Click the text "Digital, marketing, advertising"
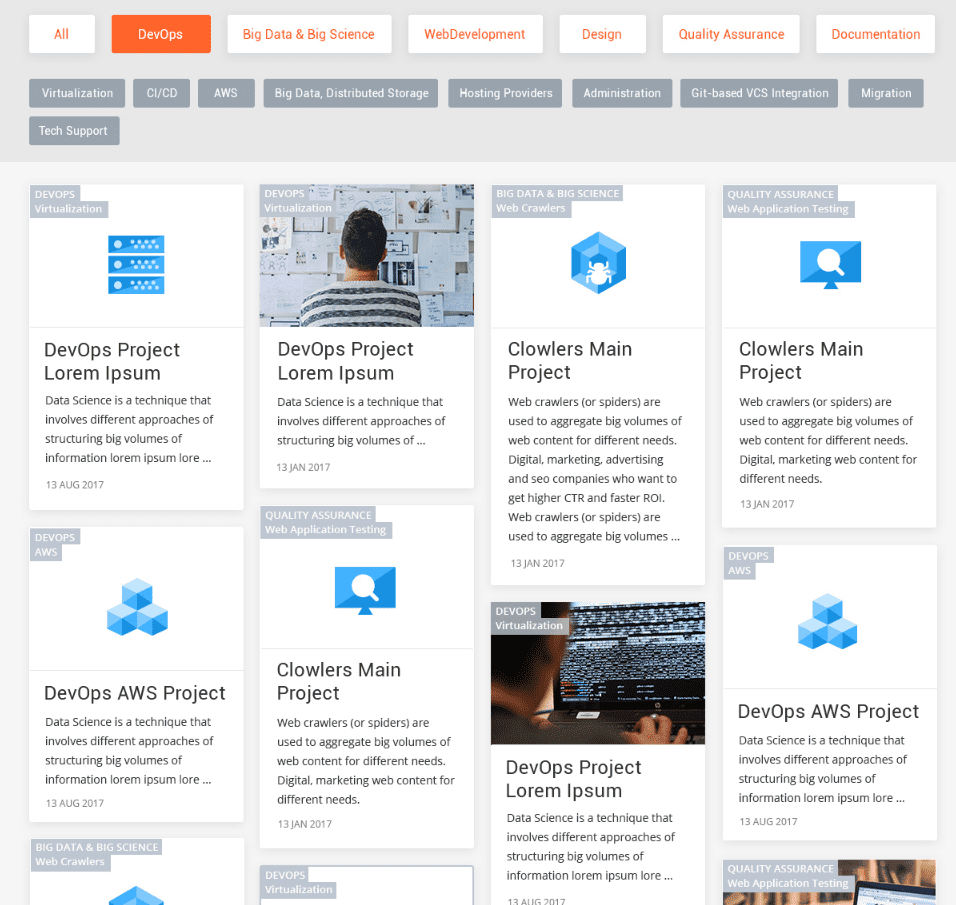Screen dimensions: 956x905 [586, 459]
